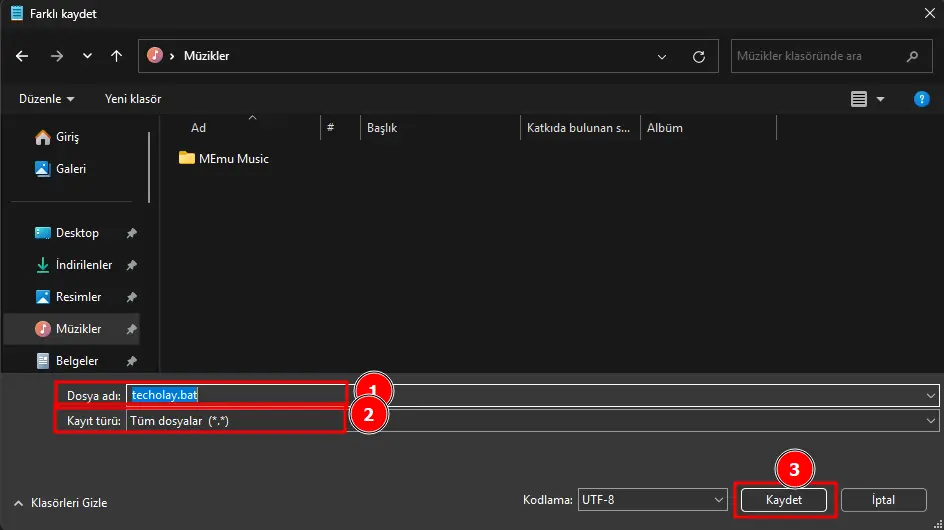Unpin Desktop using its pin icon
Viewport: 944px width, 530px height.
(x=131, y=233)
